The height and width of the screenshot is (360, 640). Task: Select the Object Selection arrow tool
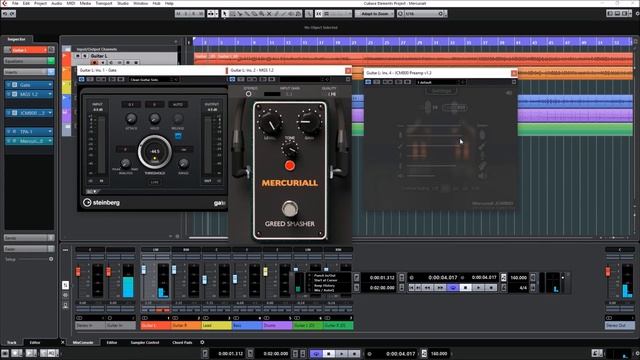pos(224,14)
